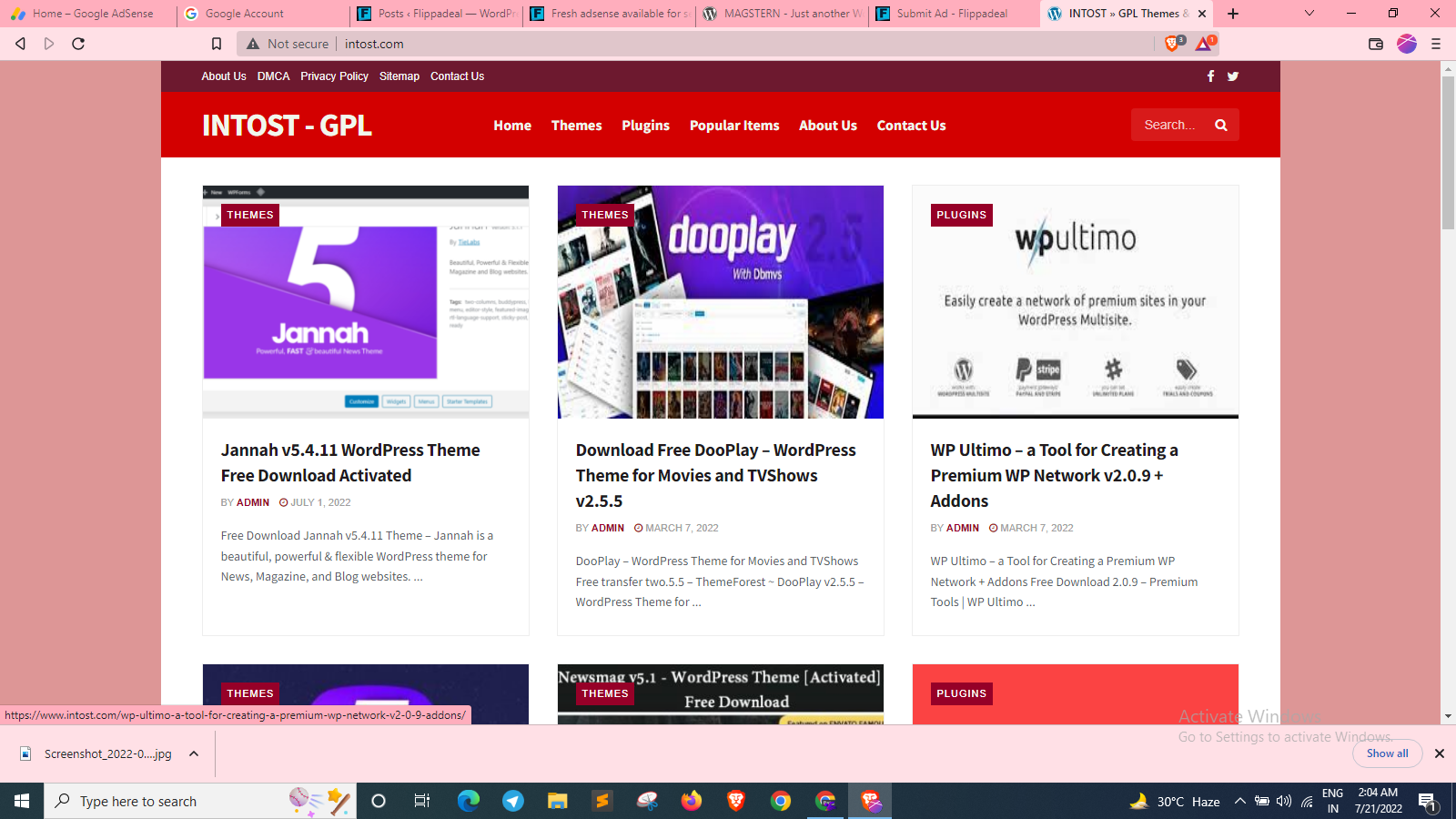
Task: Reload the page with refresh icon
Action: coord(78,44)
